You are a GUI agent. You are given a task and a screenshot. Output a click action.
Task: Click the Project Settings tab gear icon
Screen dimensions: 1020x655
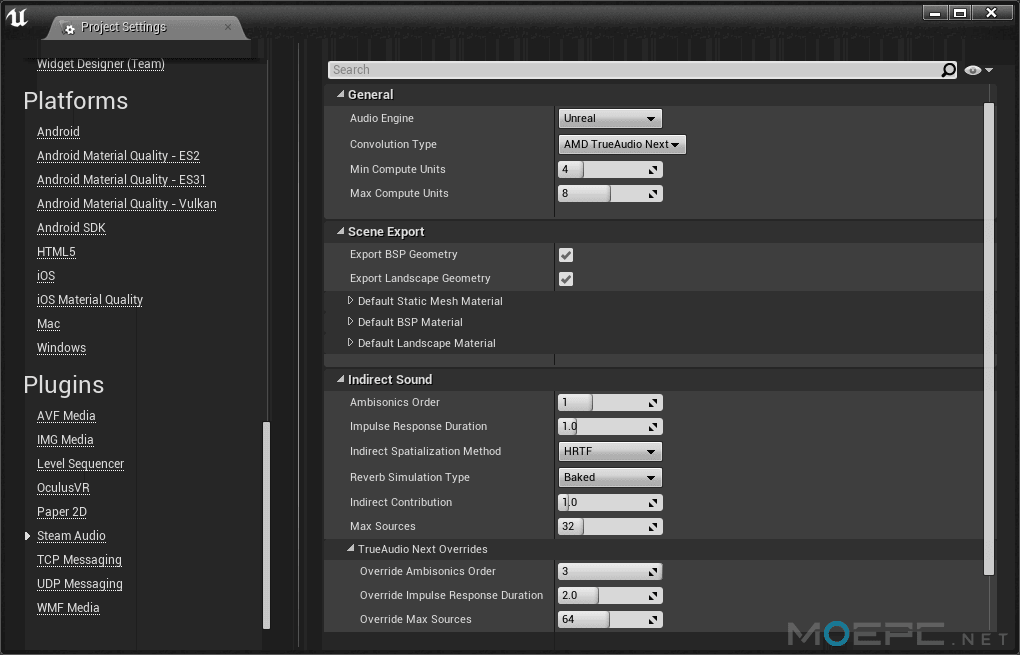[x=68, y=28]
